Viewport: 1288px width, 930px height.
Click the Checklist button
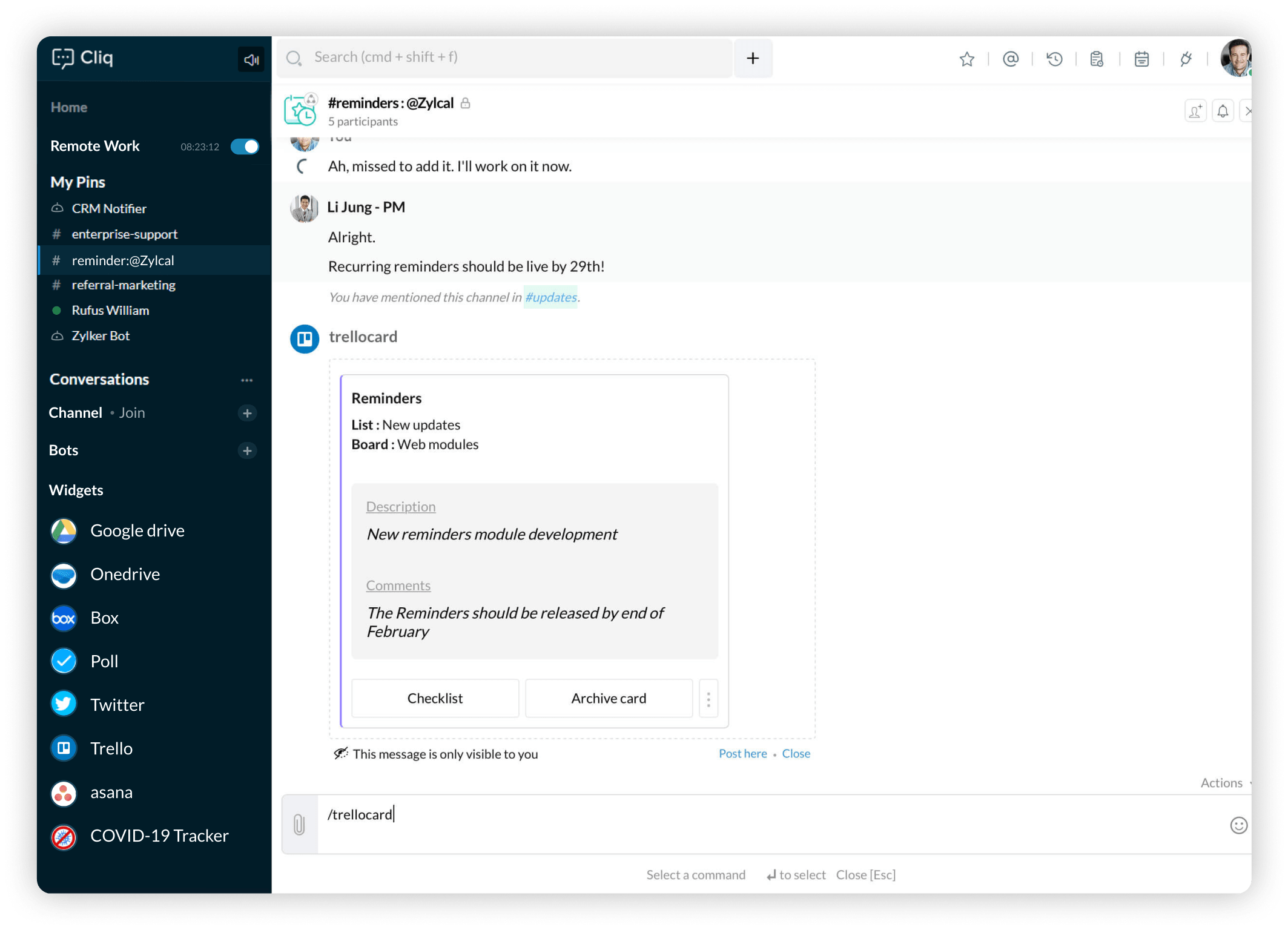pyautogui.click(x=435, y=699)
